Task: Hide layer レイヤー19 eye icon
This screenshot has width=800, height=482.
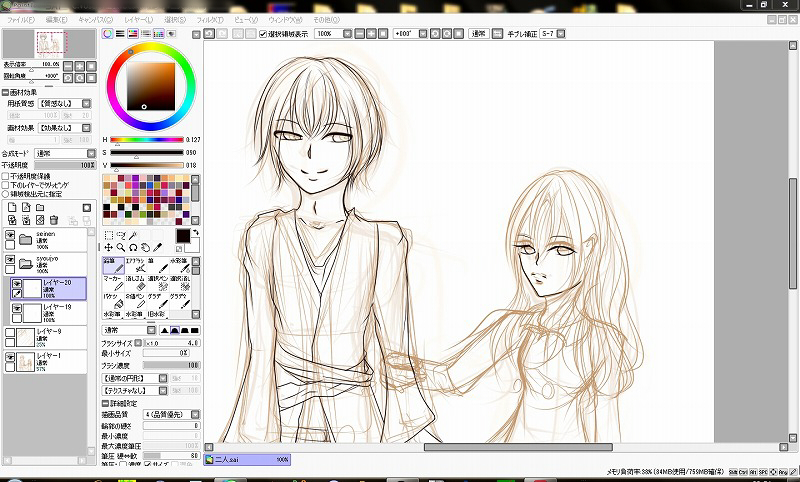Action: click(x=17, y=308)
